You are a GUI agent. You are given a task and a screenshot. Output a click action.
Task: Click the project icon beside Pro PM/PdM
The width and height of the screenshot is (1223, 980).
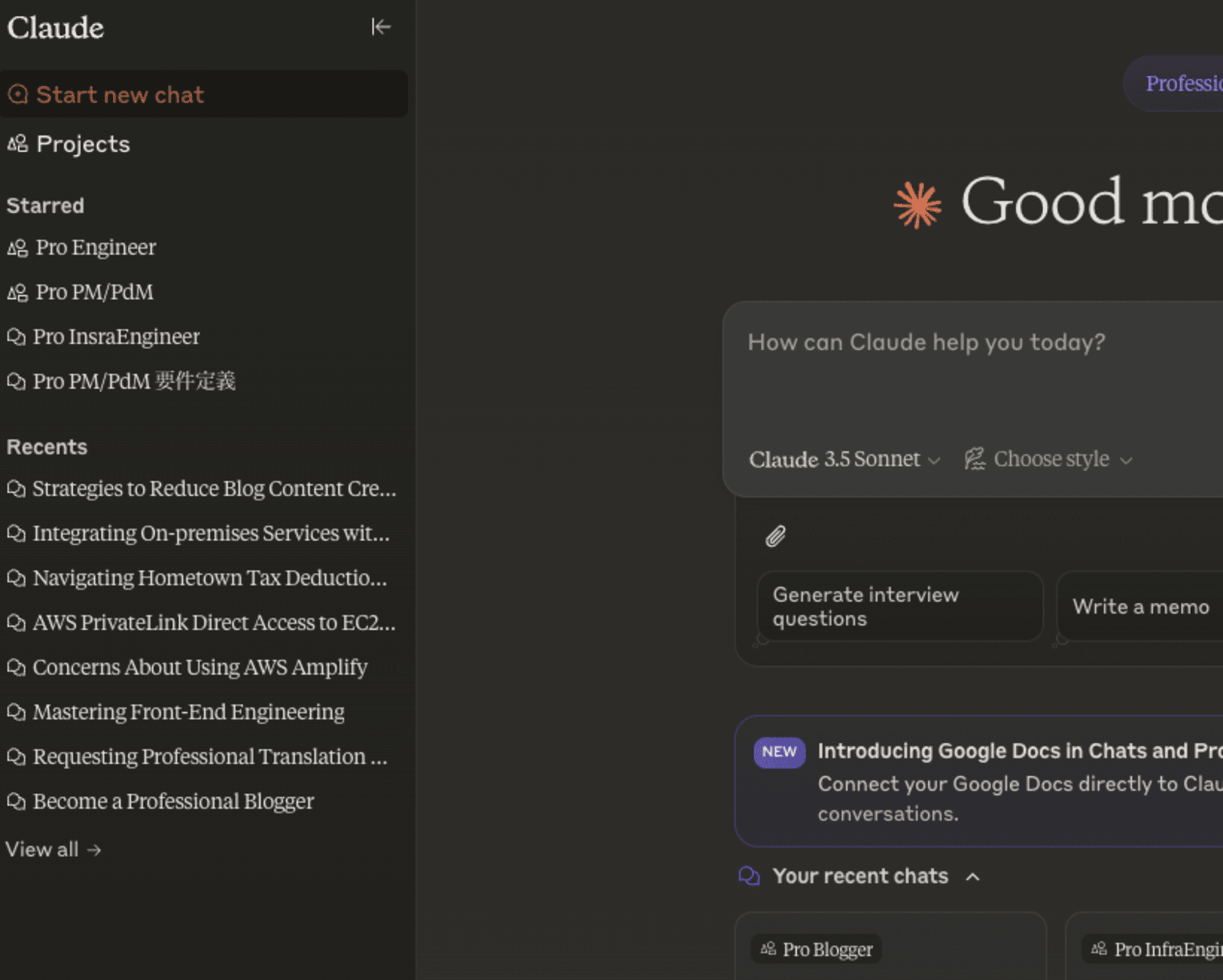pos(18,292)
